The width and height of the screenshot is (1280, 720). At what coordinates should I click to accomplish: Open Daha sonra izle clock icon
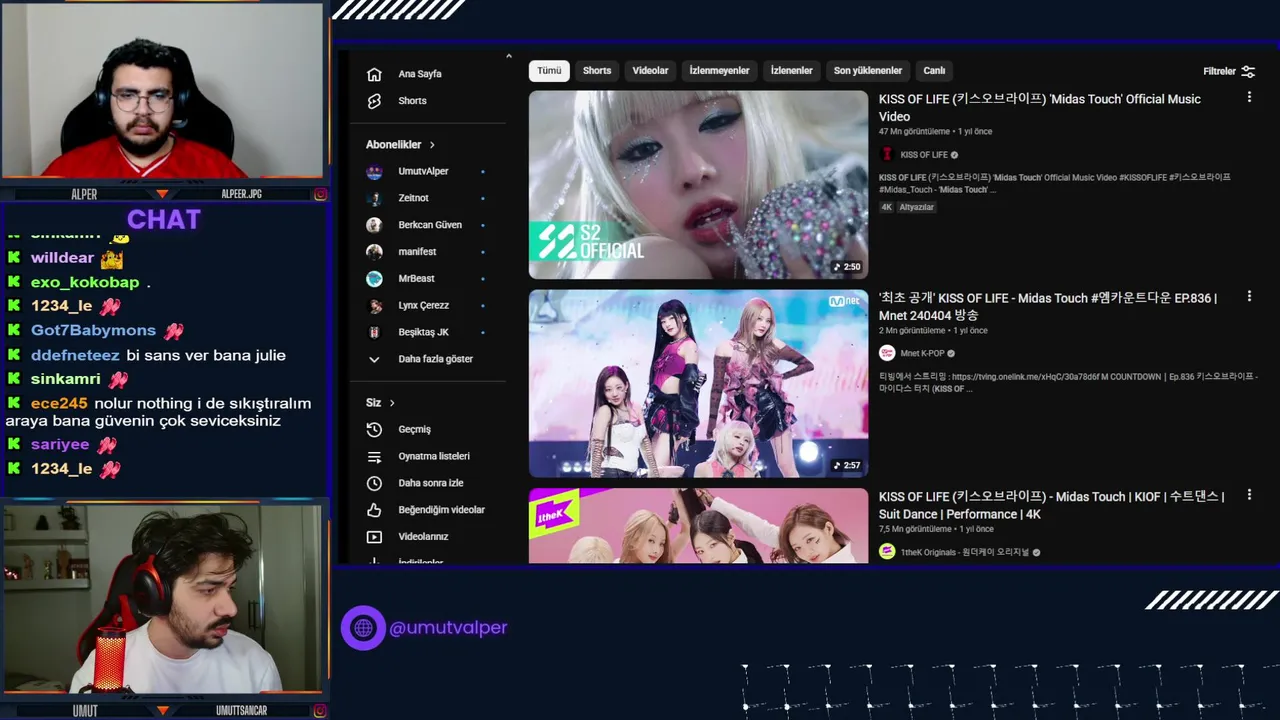(374, 483)
